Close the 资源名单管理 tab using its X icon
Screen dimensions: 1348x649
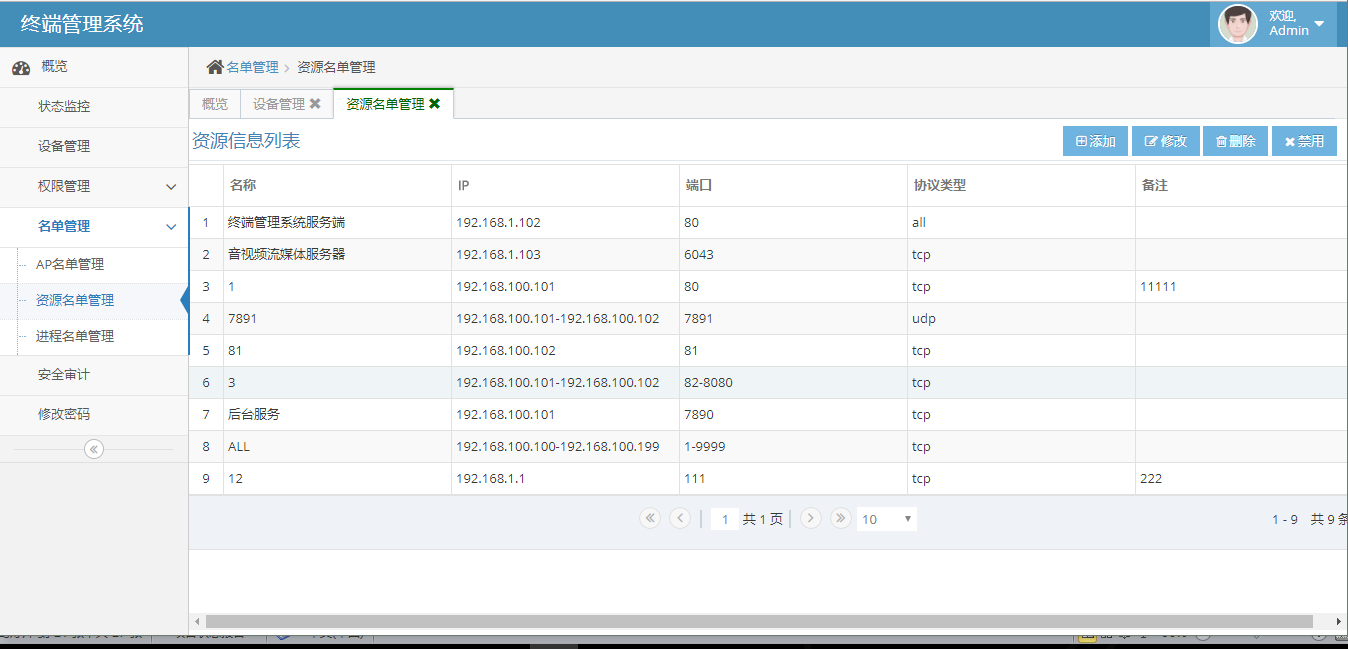click(434, 104)
